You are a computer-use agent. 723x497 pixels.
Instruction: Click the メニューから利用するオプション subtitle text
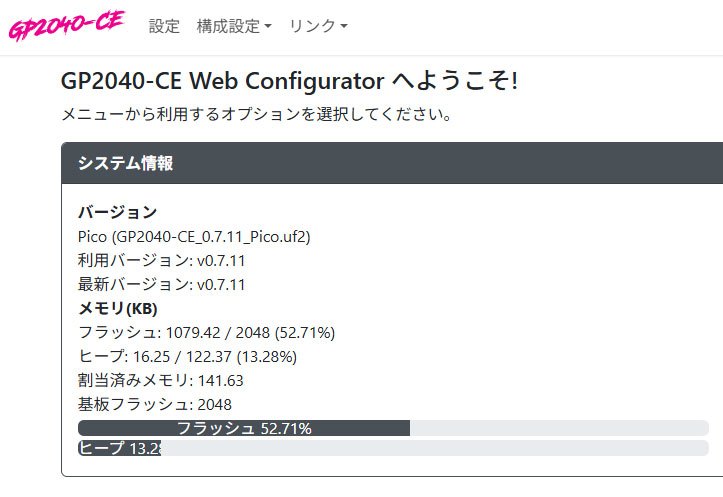click(x=257, y=114)
